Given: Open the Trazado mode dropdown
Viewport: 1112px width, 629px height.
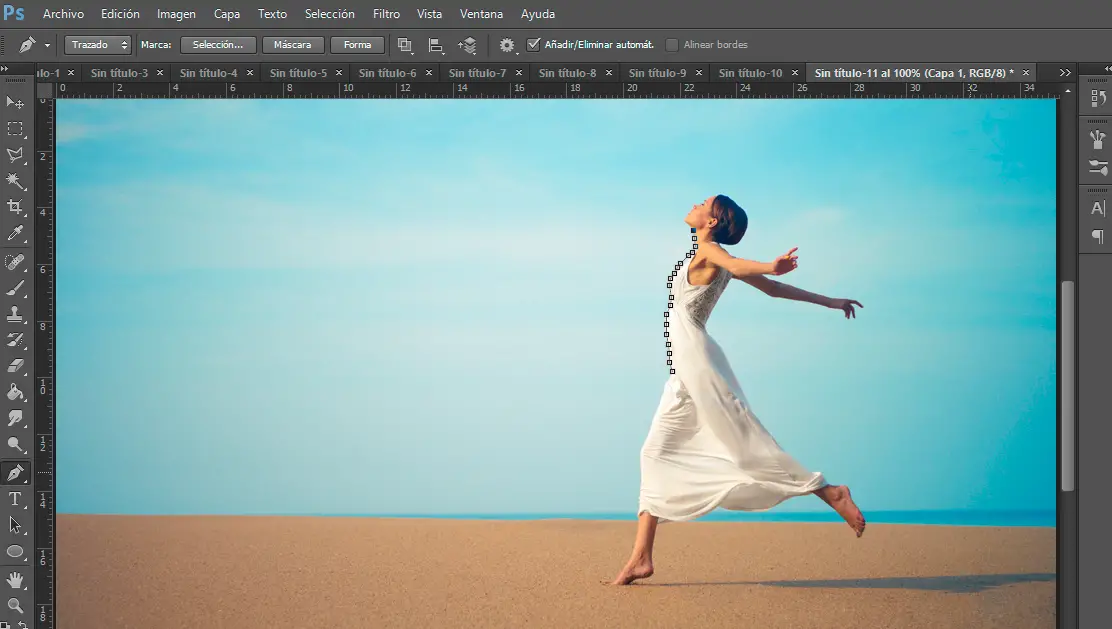Looking at the screenshot, I should tap(97, 45).
